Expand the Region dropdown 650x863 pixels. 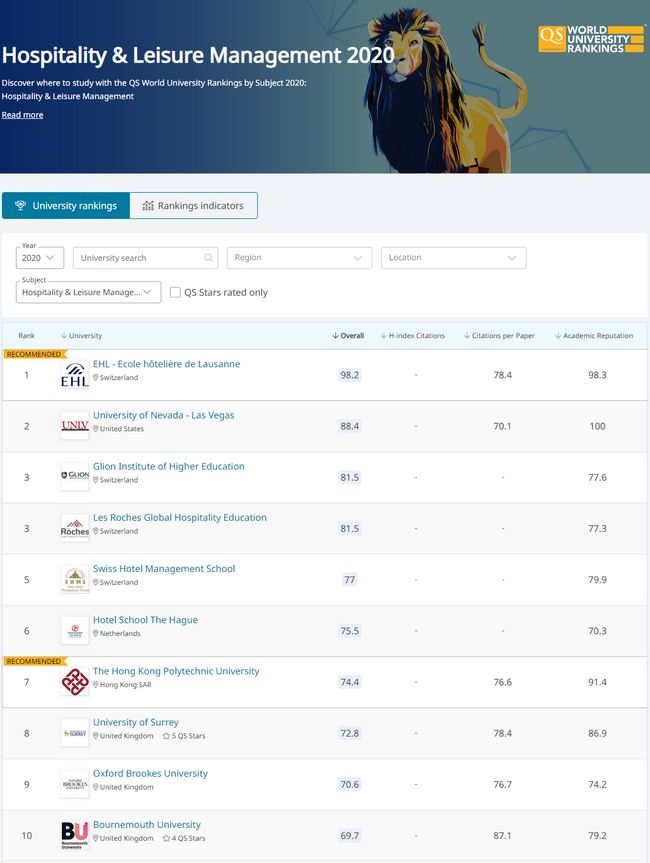[x=299, y=258]
